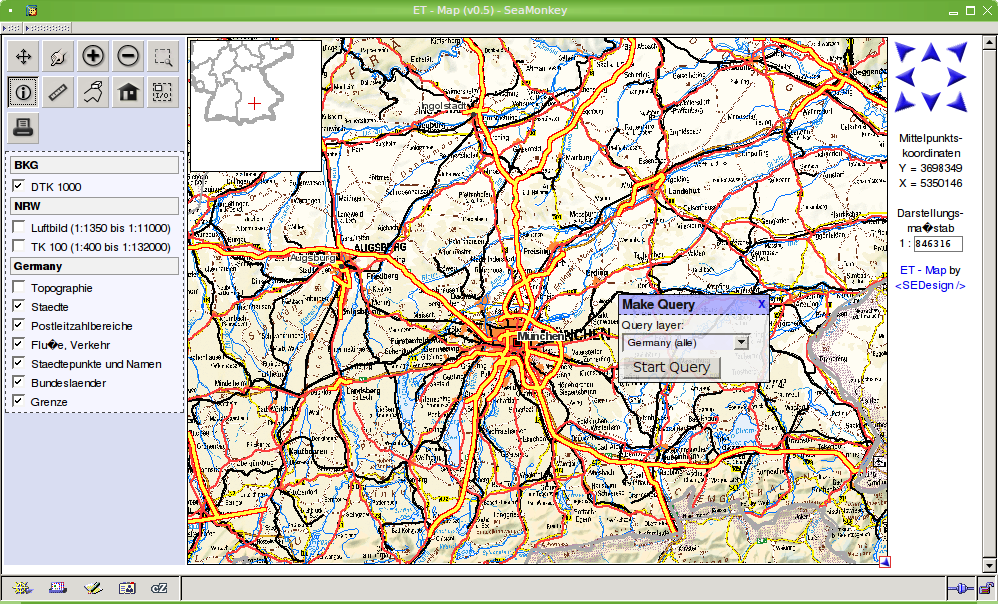998x604 pixels.
Task: Enable the Luftbild layer checkbox
Action: tap(19, 227)
